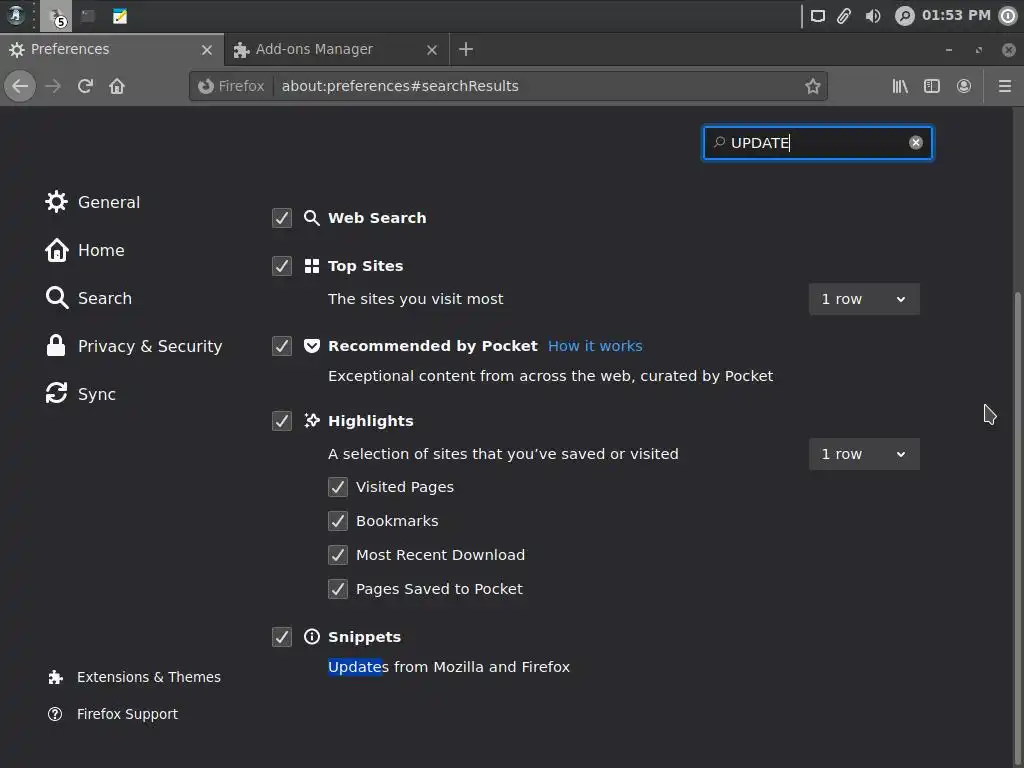This screenshot has width=1024, height=768.
Task: Clear the preferences search text
Action: pos(915,143)
